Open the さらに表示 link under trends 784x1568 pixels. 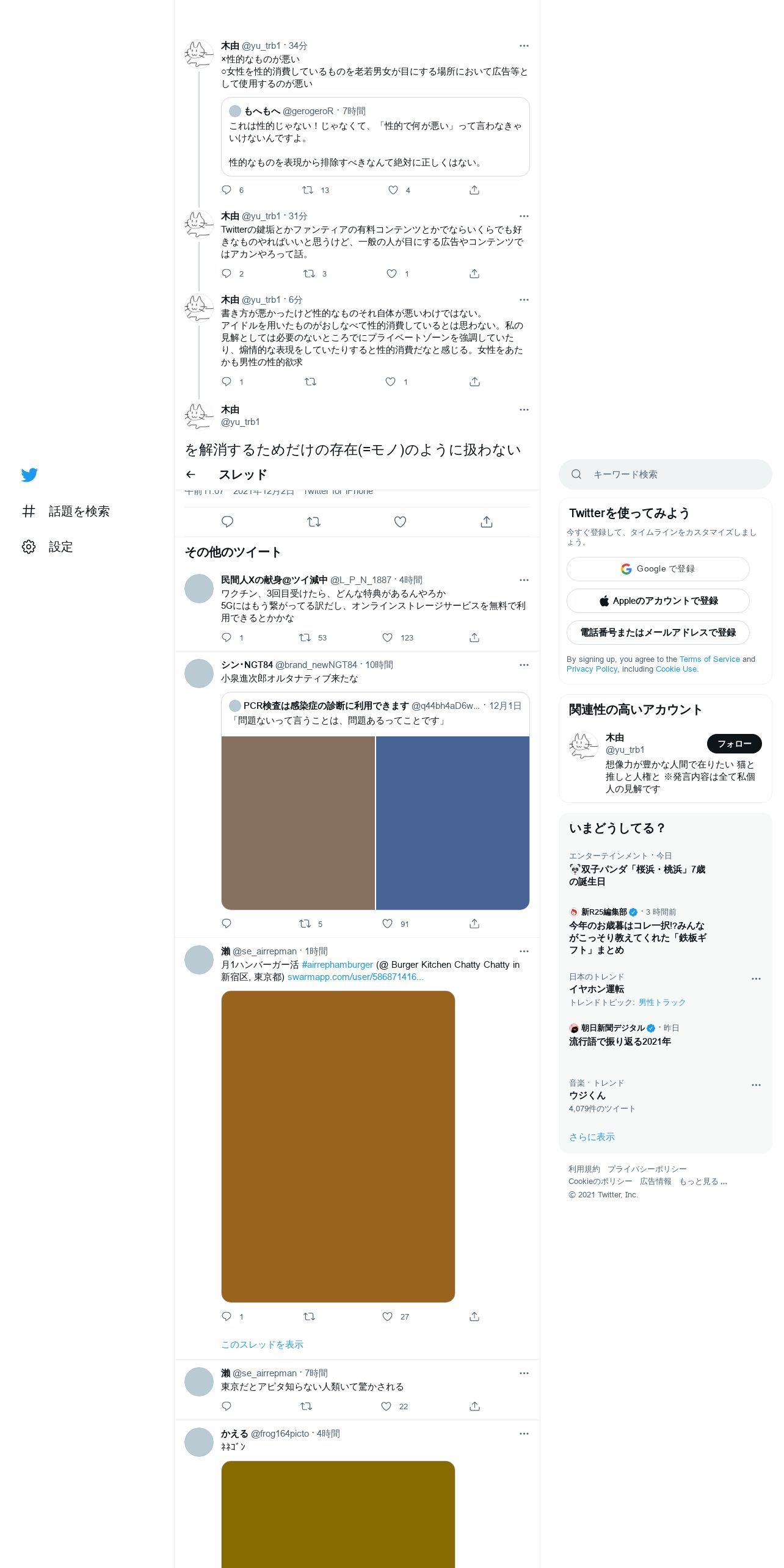pos(592,1137)
